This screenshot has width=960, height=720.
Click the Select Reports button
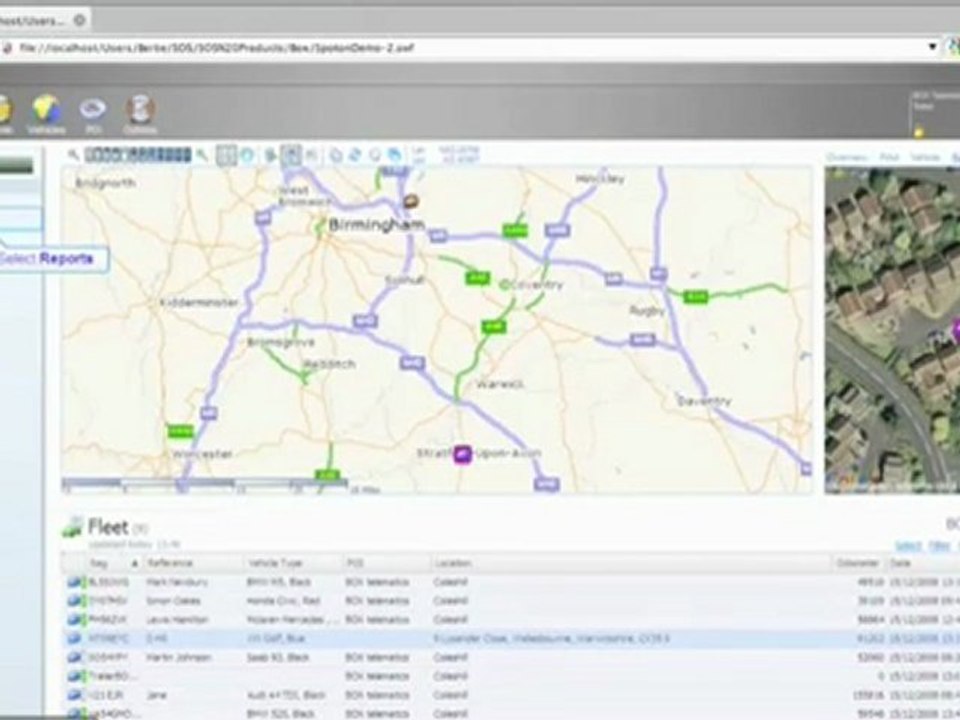(53, 258)
